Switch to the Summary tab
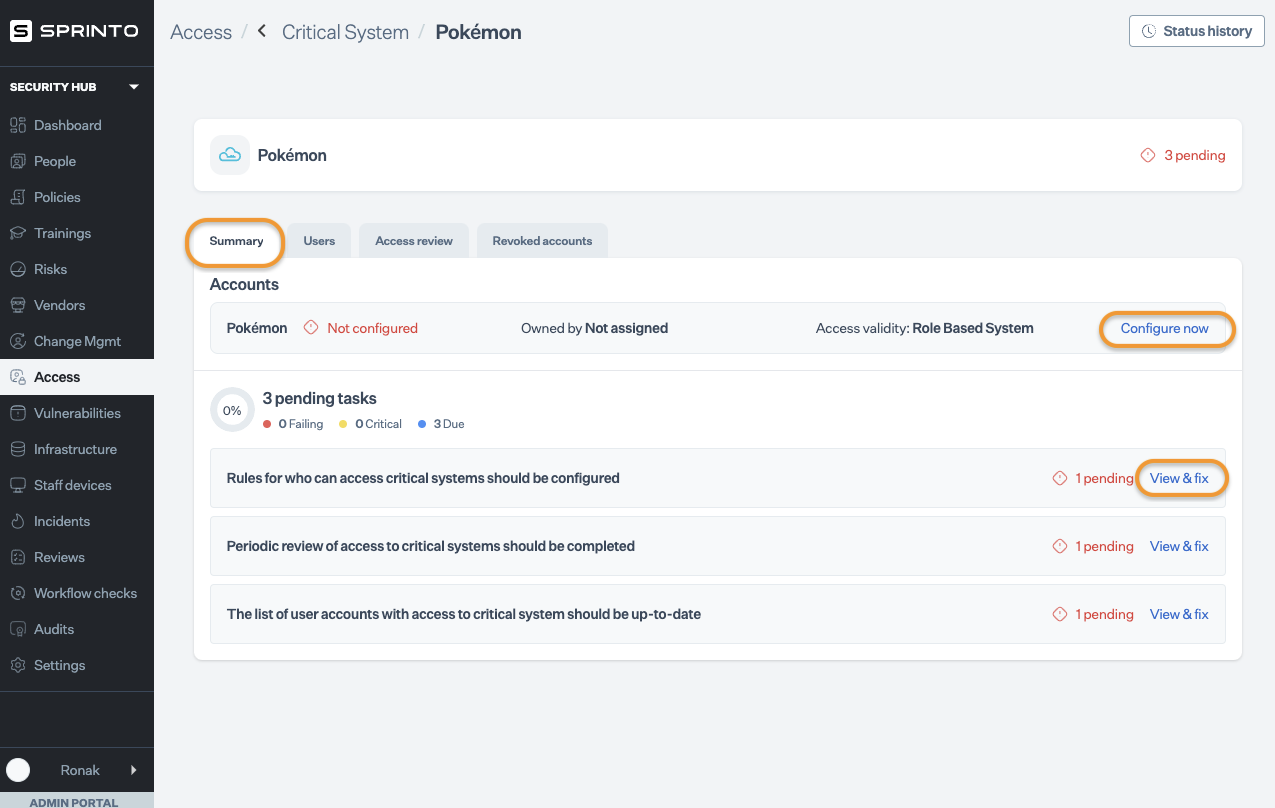The width and height of the screenshot is (1275, 808). (236, 241)
